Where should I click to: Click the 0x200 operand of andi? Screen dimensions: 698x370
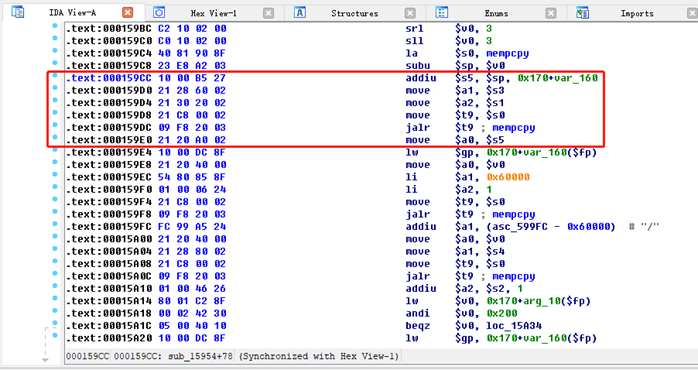coord(502,313)
